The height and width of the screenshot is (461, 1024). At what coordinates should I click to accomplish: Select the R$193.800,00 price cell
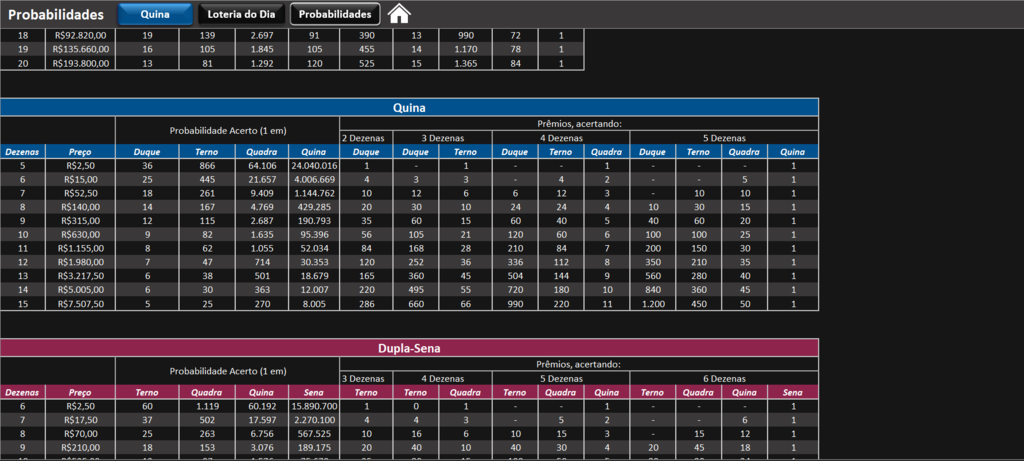(x=80, y=63)
